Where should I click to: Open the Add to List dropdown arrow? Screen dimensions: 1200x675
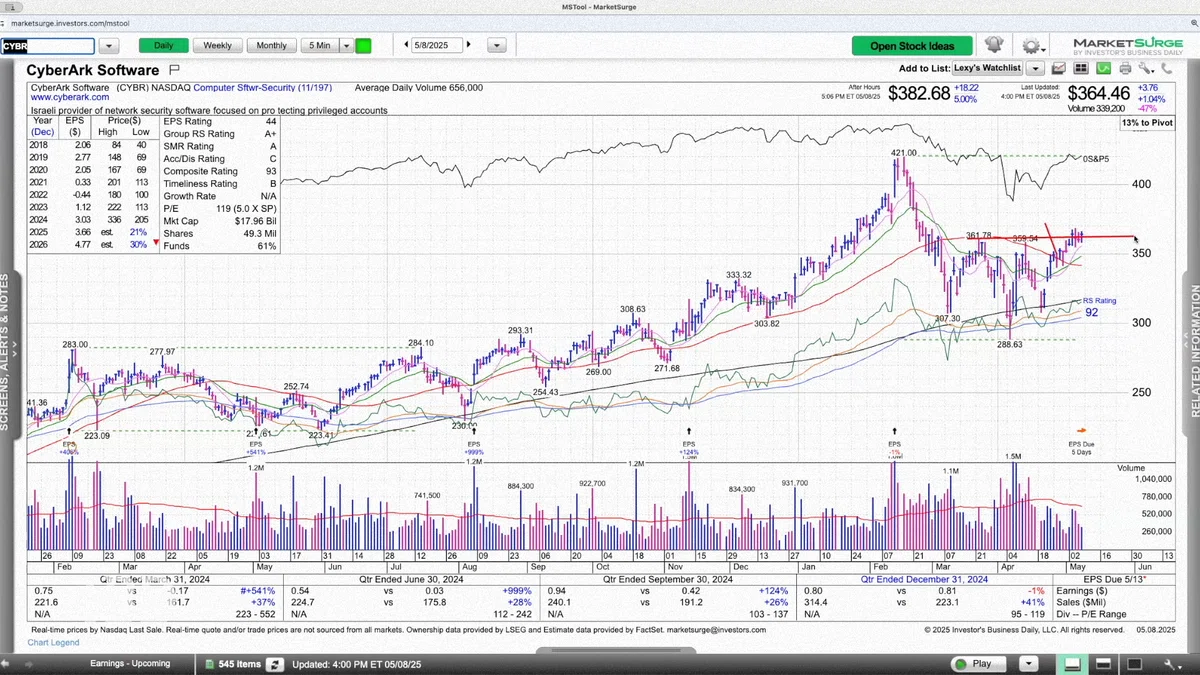pos(1035,68)
